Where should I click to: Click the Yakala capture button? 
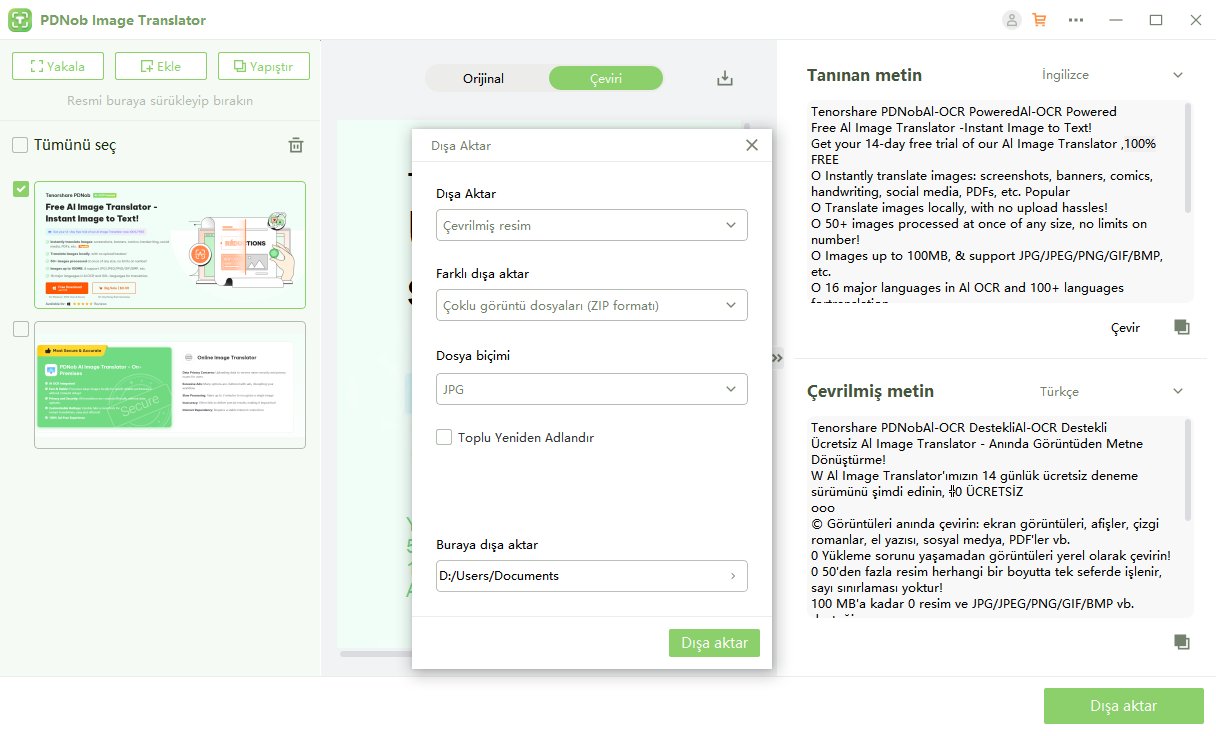[57, 66]
